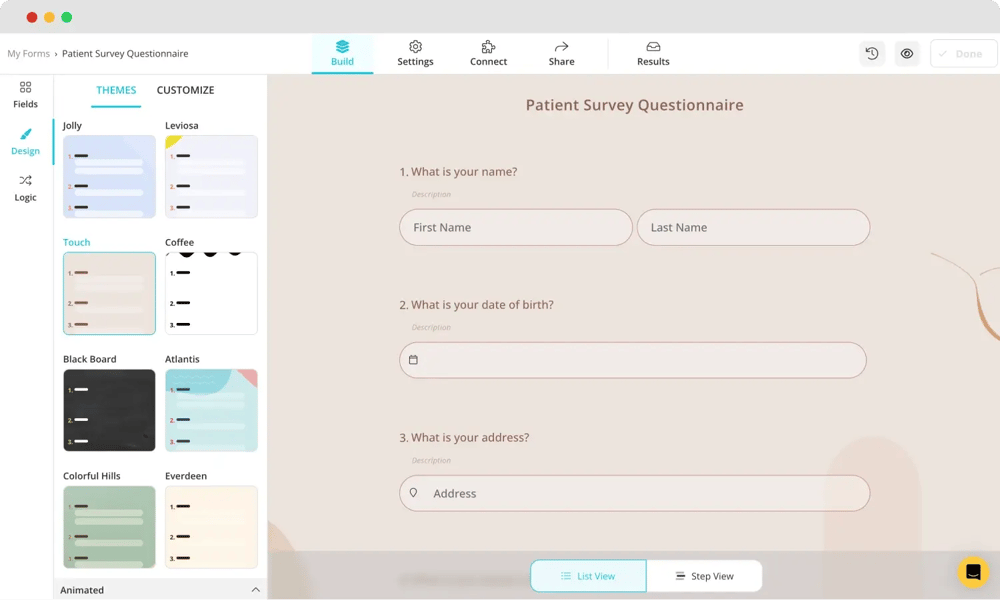Open the chat support widget

pos(973,572)
